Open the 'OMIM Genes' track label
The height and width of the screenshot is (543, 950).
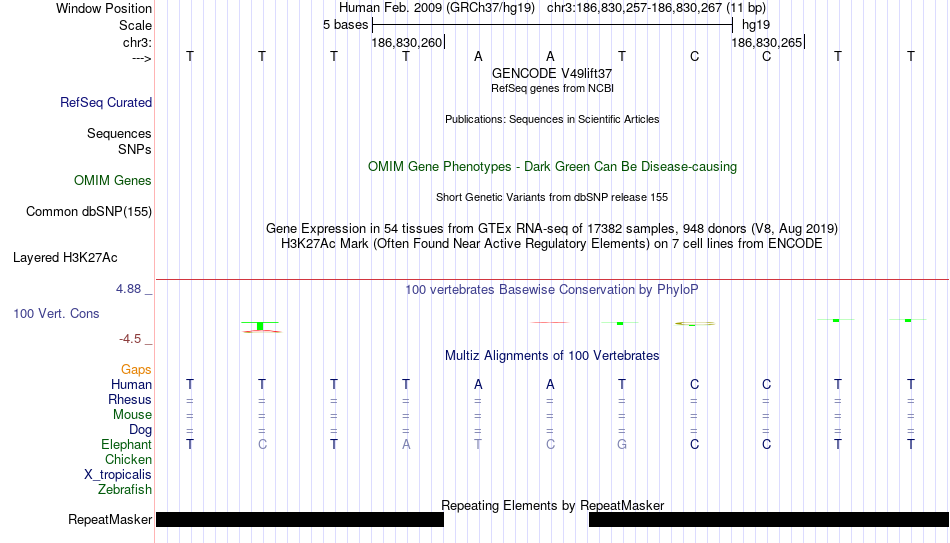tap(113, 181)
